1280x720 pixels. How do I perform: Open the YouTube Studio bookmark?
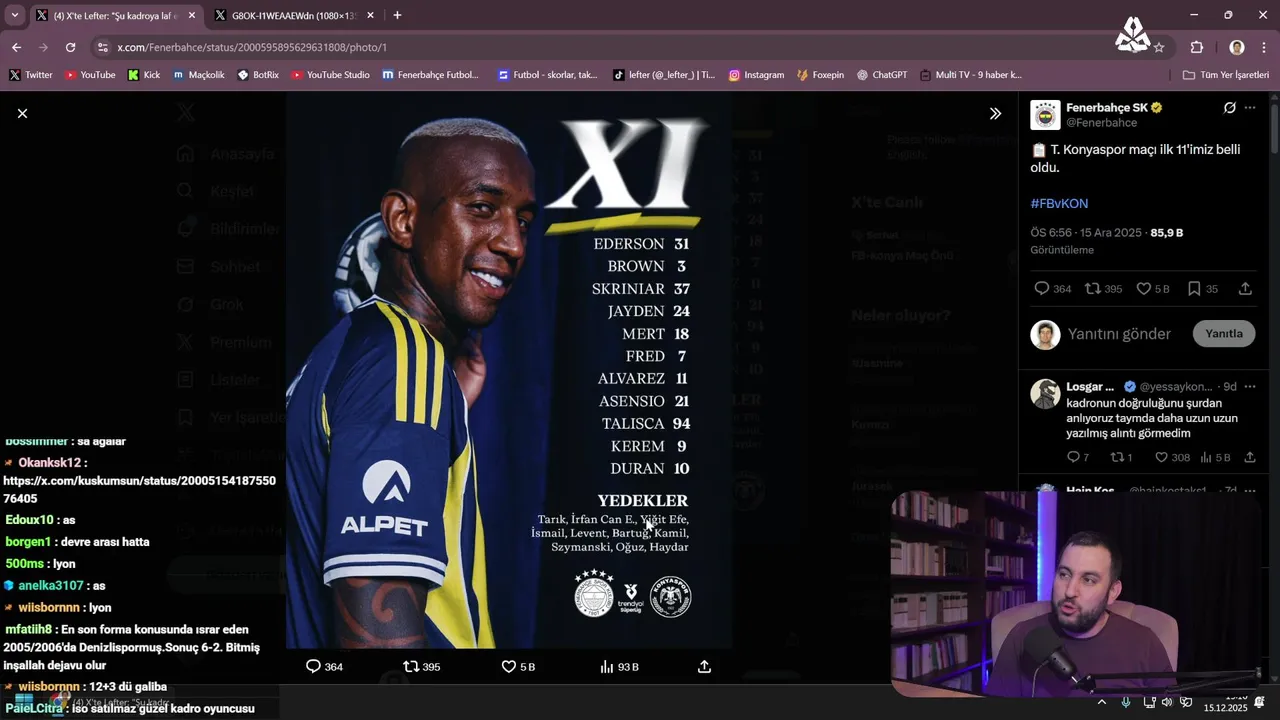(x=331, y=75)
